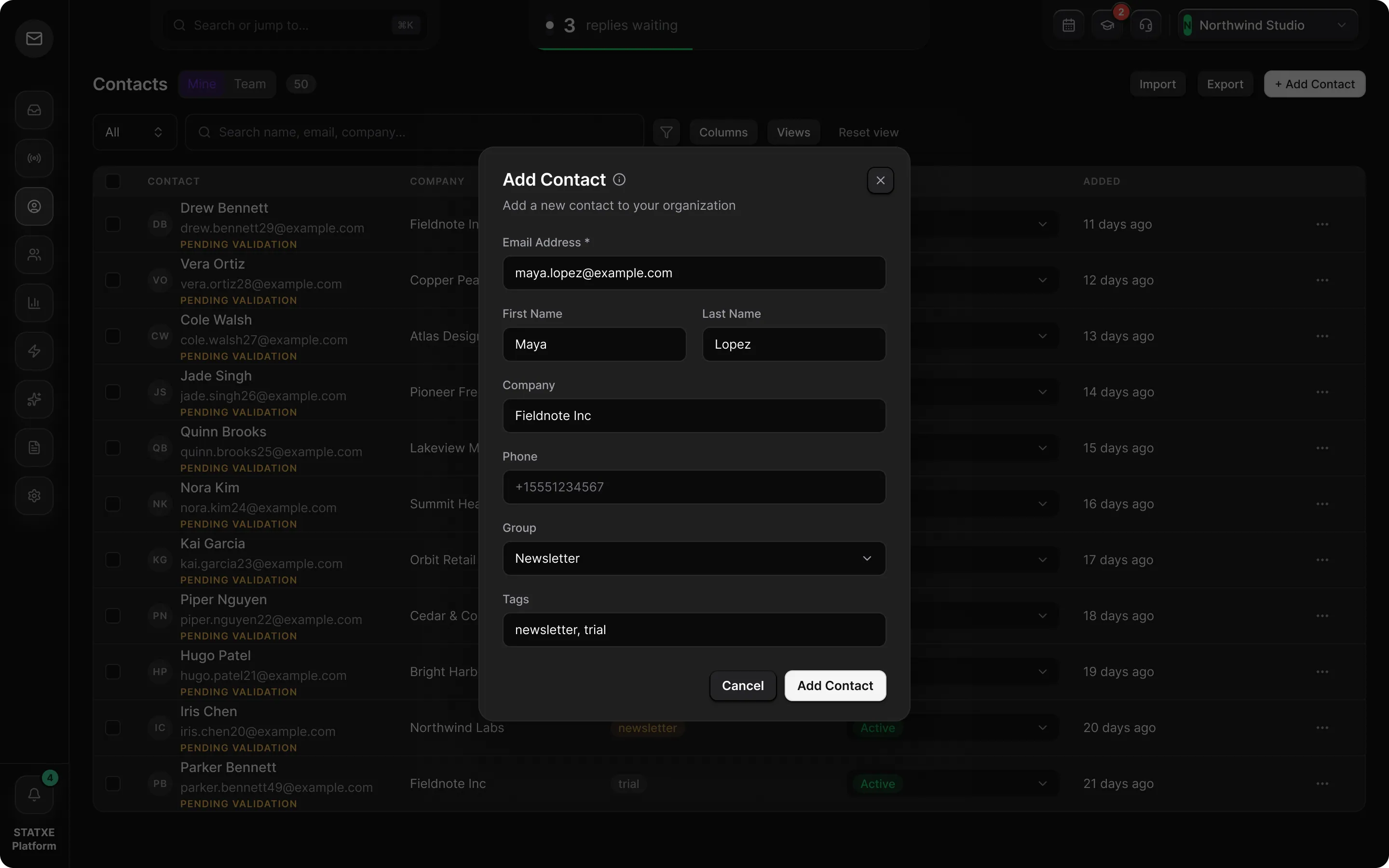
Task: Close the Add Contact dialog with X
Action: [881, 180]
